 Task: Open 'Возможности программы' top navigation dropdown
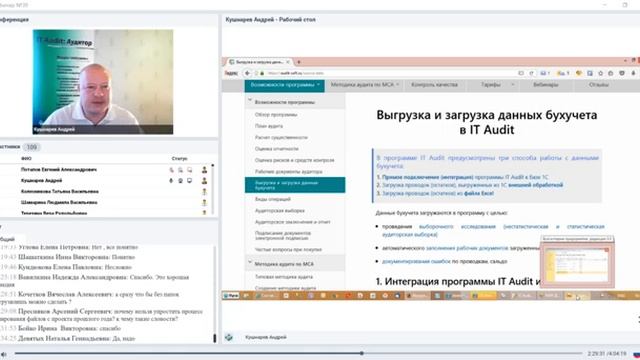tap(285, 85)
